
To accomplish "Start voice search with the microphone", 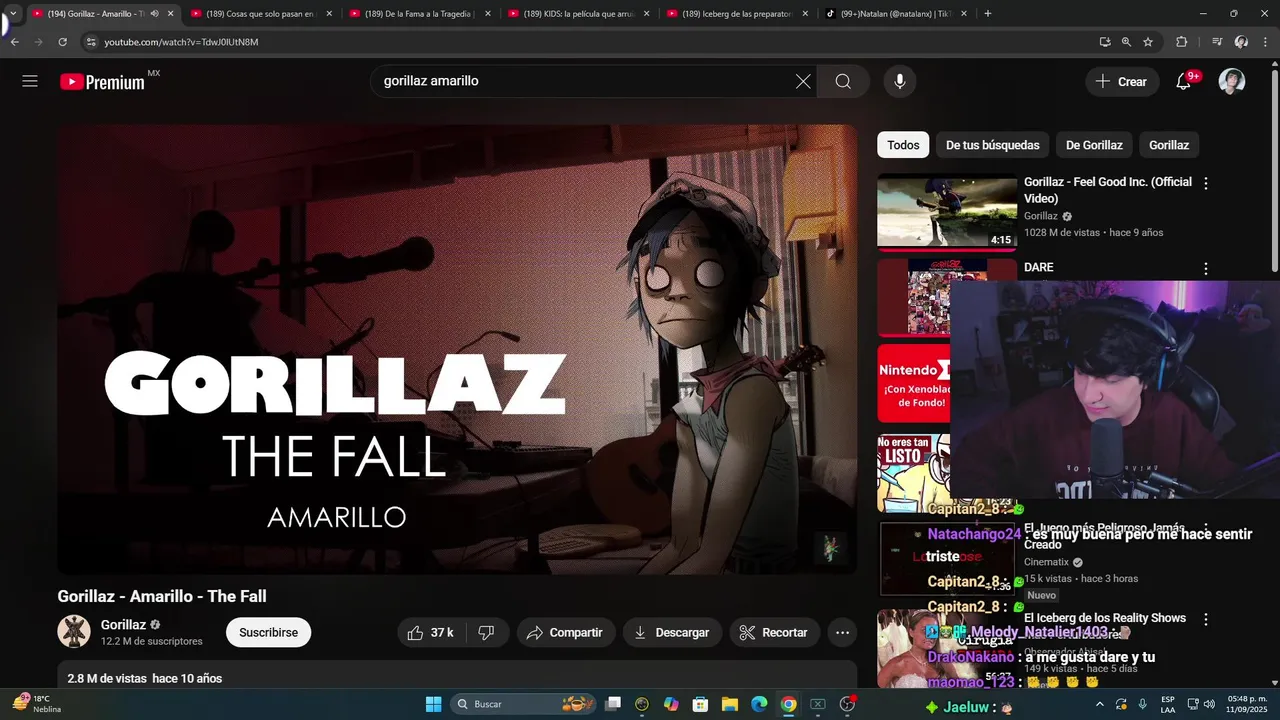I will pos(900,82).
